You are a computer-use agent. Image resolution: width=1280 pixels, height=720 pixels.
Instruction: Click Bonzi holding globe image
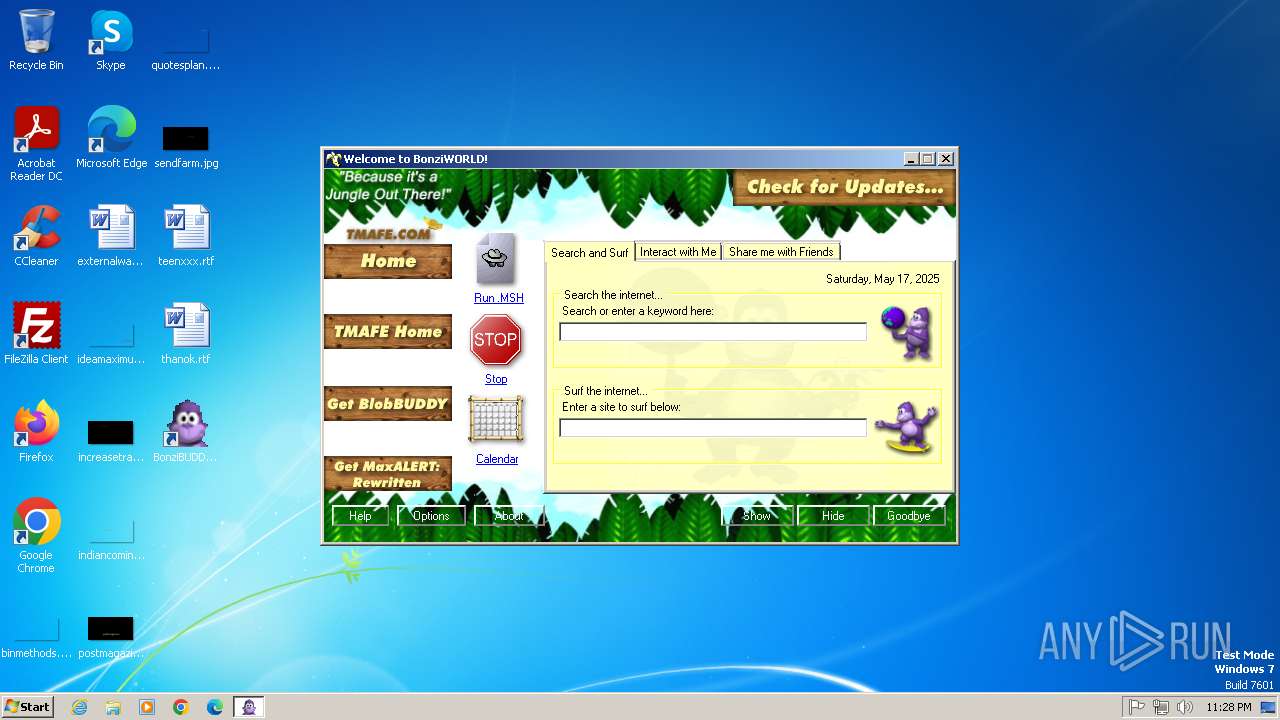906,333
